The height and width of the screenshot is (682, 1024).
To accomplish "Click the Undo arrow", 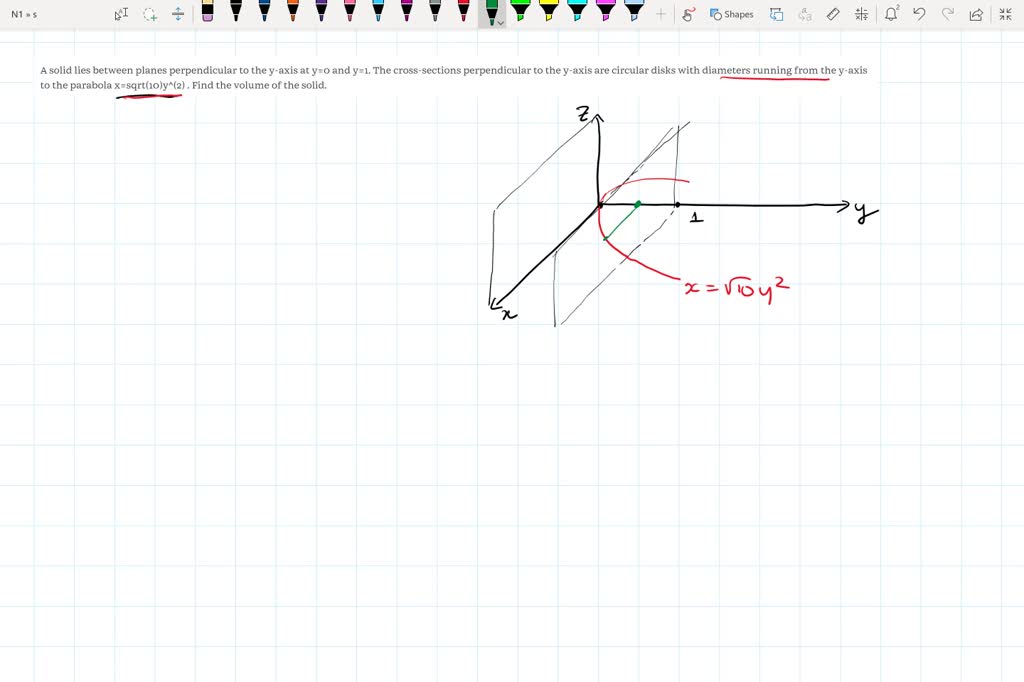I will (x=919, y=14).
